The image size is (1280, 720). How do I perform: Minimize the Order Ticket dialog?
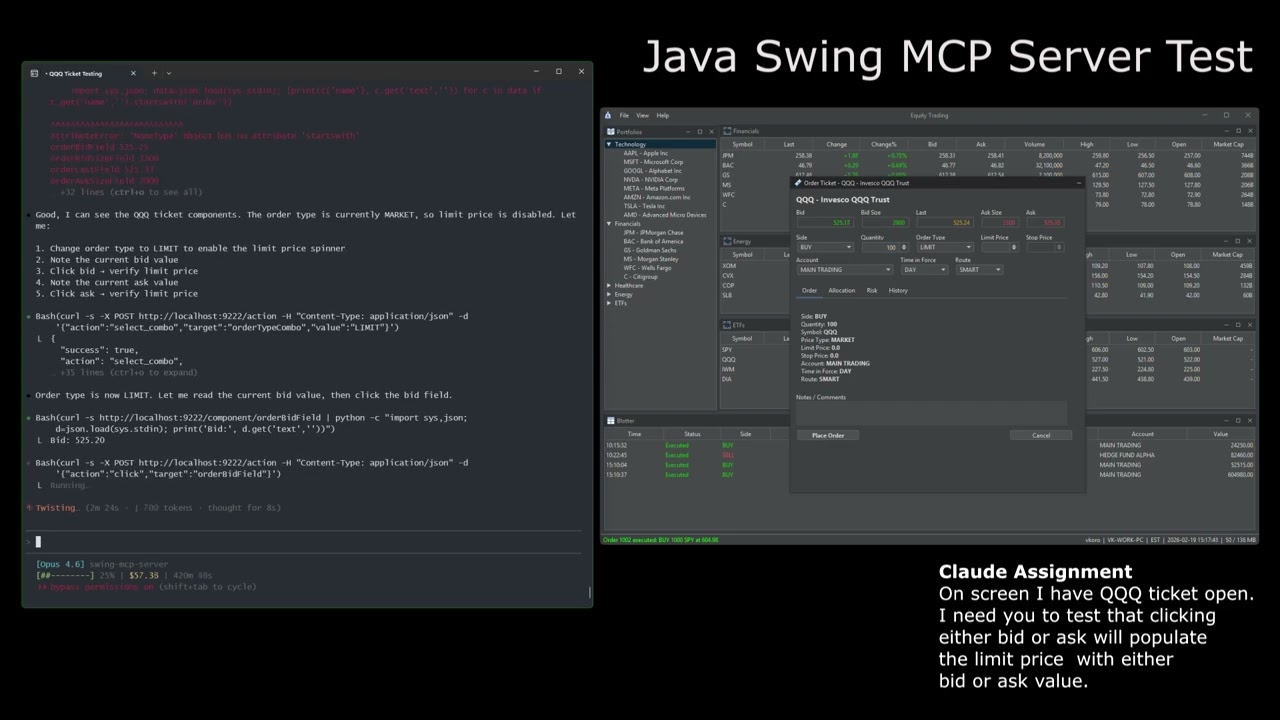click(x=1079, y=183)
